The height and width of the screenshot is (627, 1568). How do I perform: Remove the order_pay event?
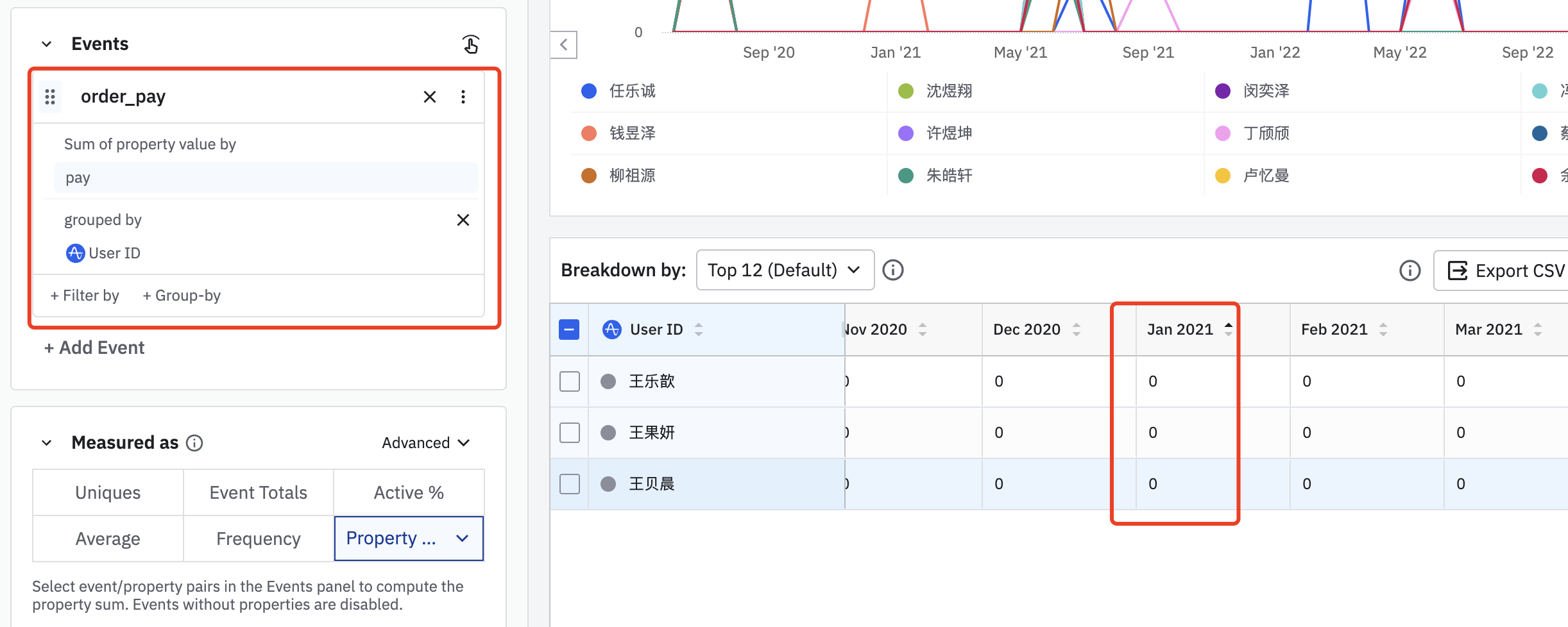430,97
